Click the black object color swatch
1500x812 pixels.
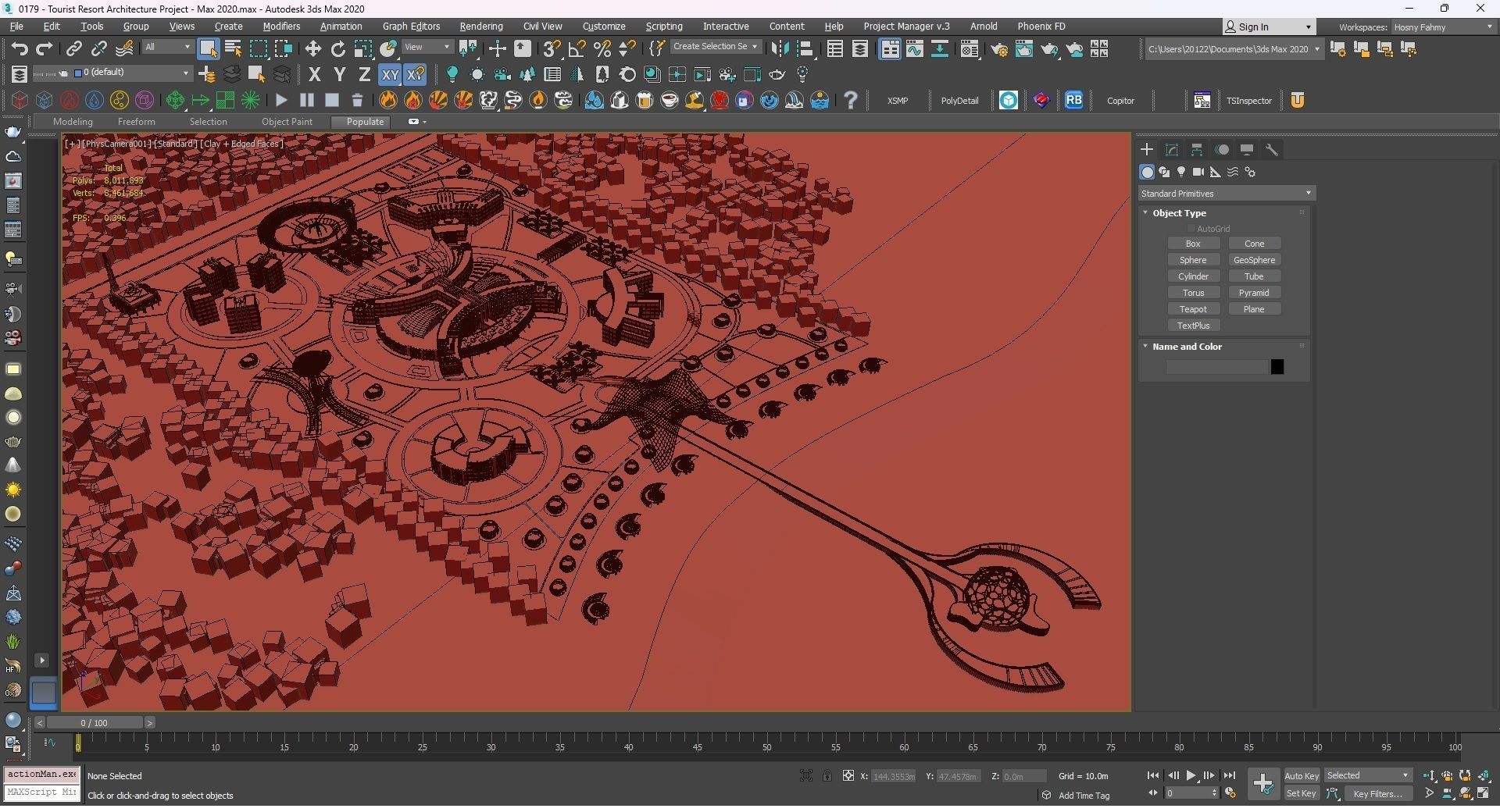click(1277, 367)
